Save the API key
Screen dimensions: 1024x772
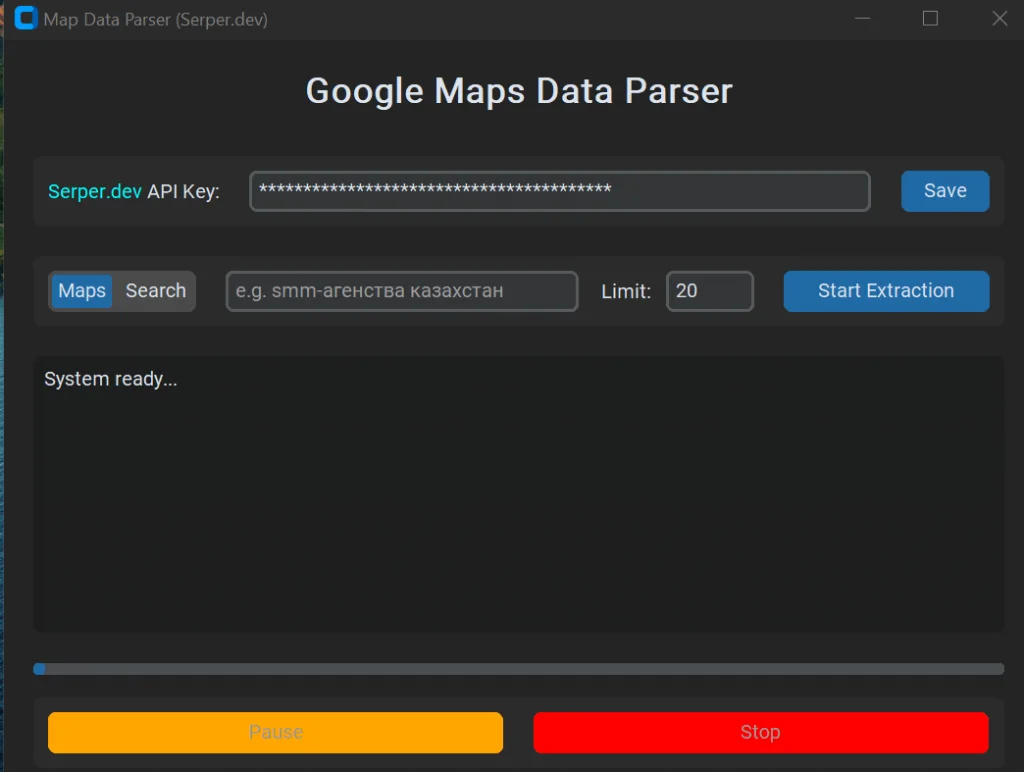tap(944, 192)
